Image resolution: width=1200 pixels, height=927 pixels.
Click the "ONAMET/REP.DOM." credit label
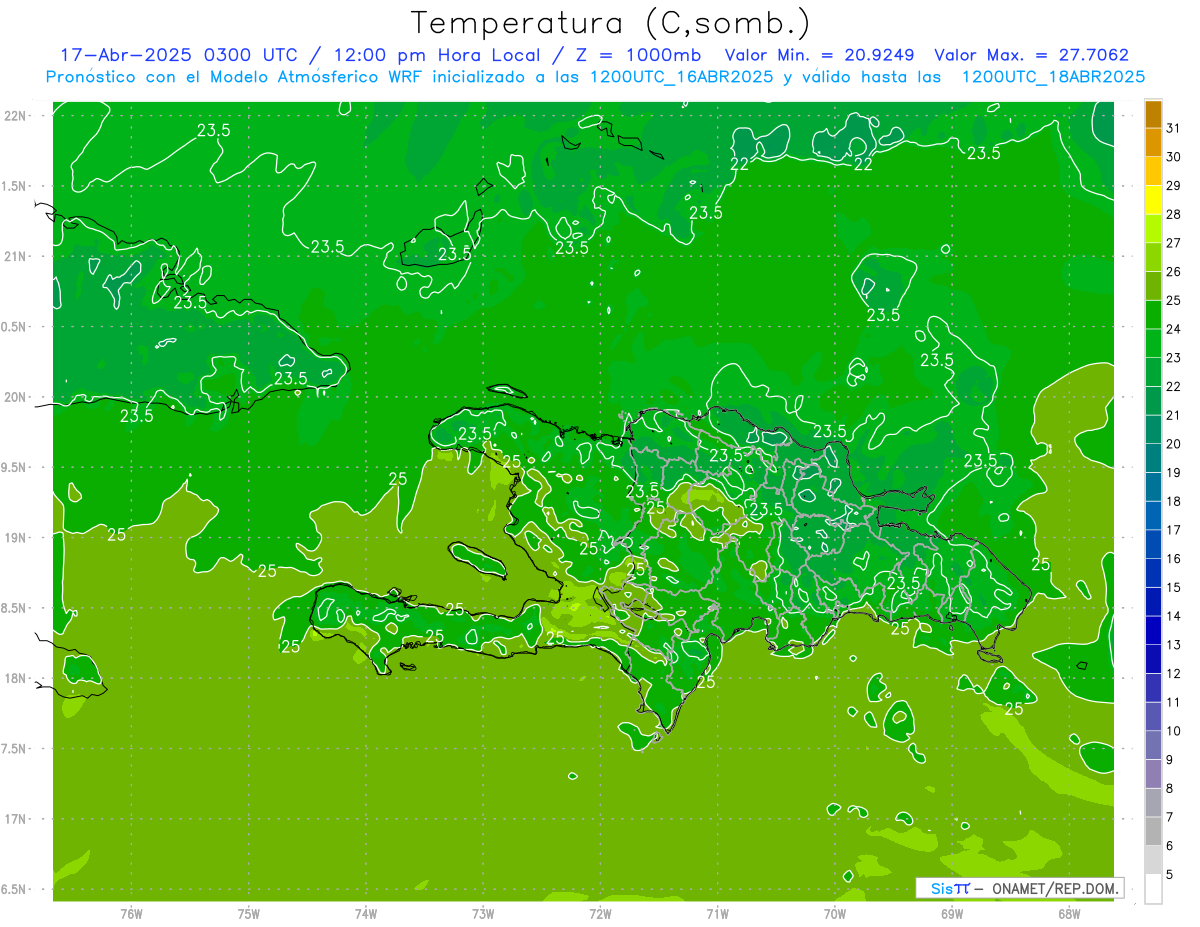pos(1055,888)
